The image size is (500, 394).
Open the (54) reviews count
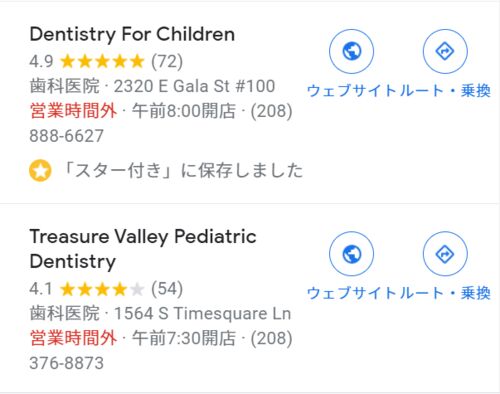point(167,289)
